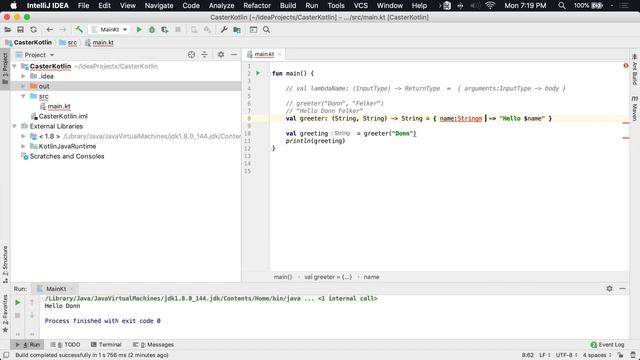This screenshot has height=360, width=640.
Task: Expand the out folder
Action: click(23, 86)
